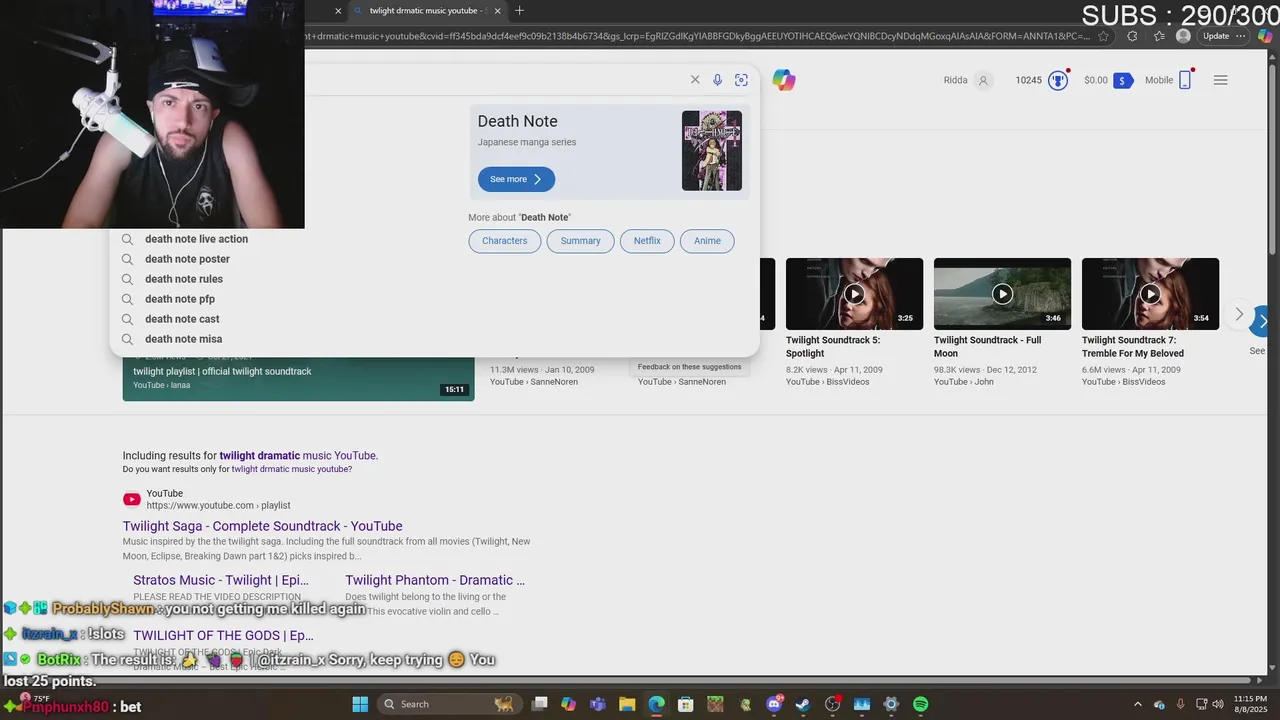Open a new browser tab with plus
Image resolution: width=1280 pixels, height=720 pixels.
[x=519, y=11]
